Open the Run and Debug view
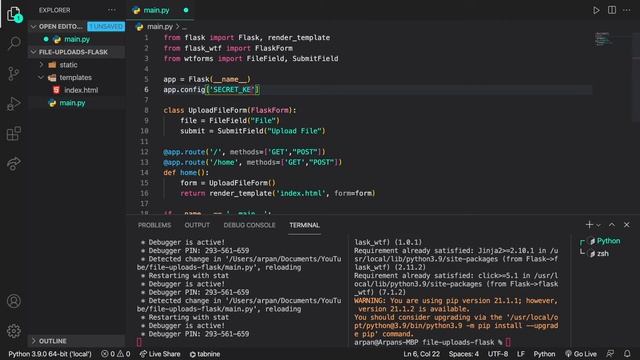 pyautogui.click(x=14, y=104)
